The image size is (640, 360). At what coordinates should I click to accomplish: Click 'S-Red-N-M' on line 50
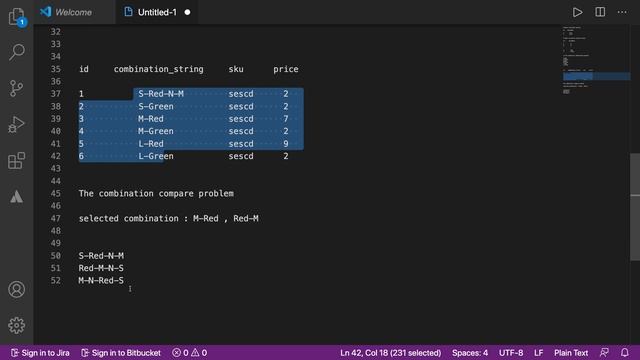tap(101, 256)
